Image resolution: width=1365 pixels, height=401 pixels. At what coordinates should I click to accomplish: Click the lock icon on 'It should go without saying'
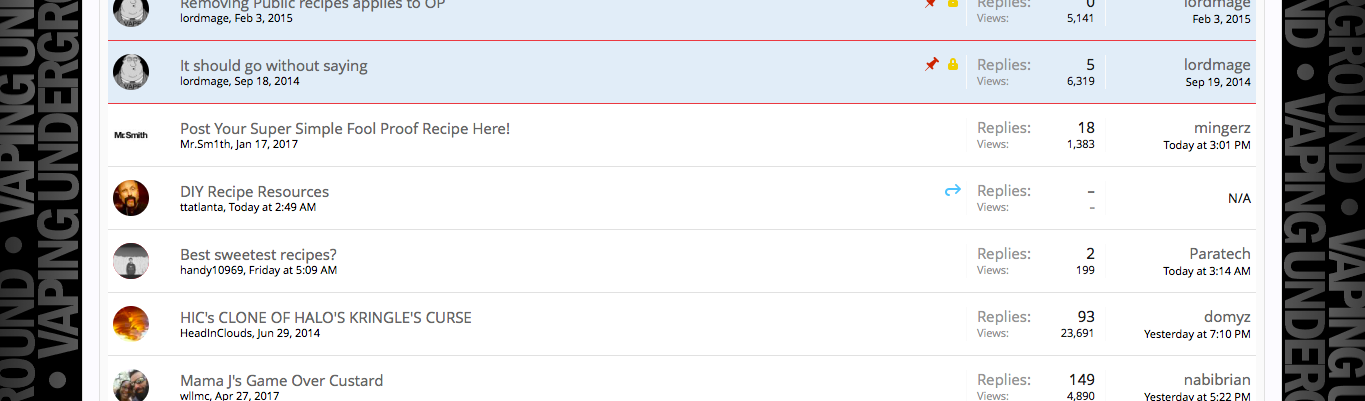953,65
